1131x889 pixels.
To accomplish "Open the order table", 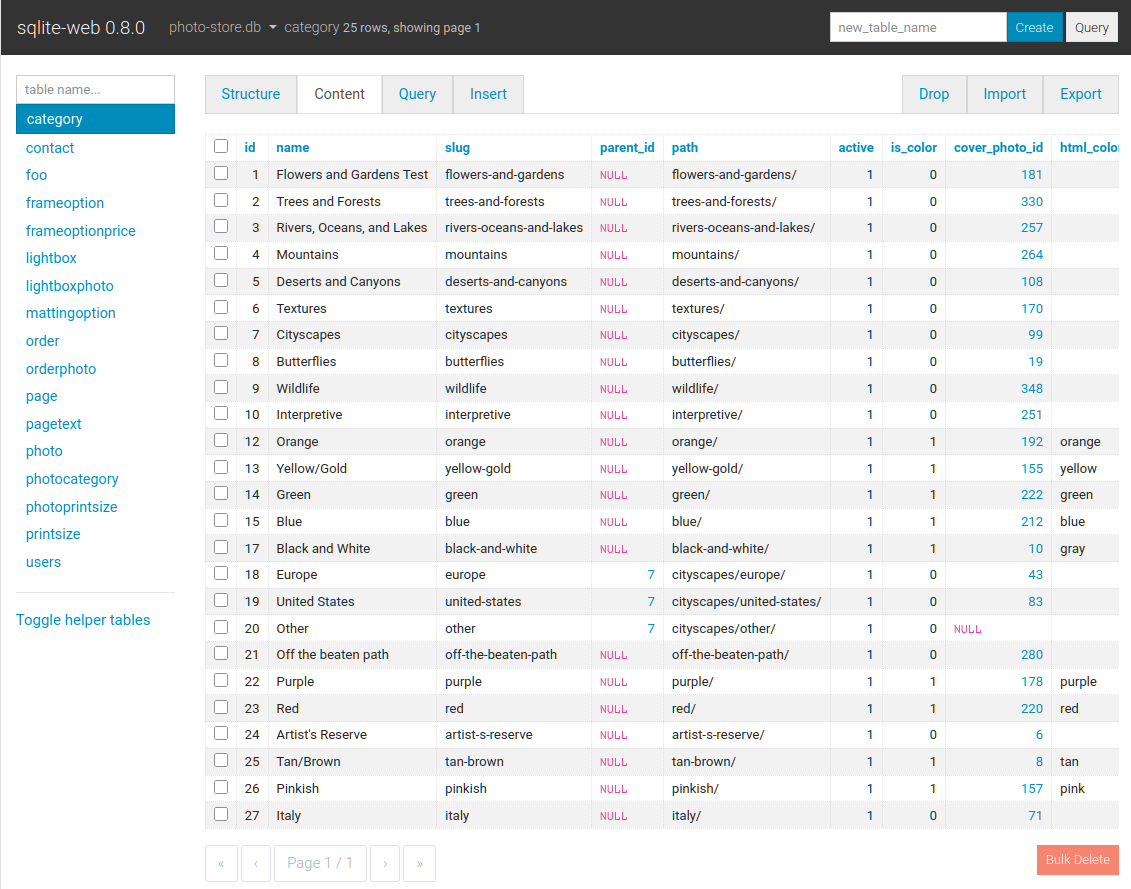I will (43, 341).
